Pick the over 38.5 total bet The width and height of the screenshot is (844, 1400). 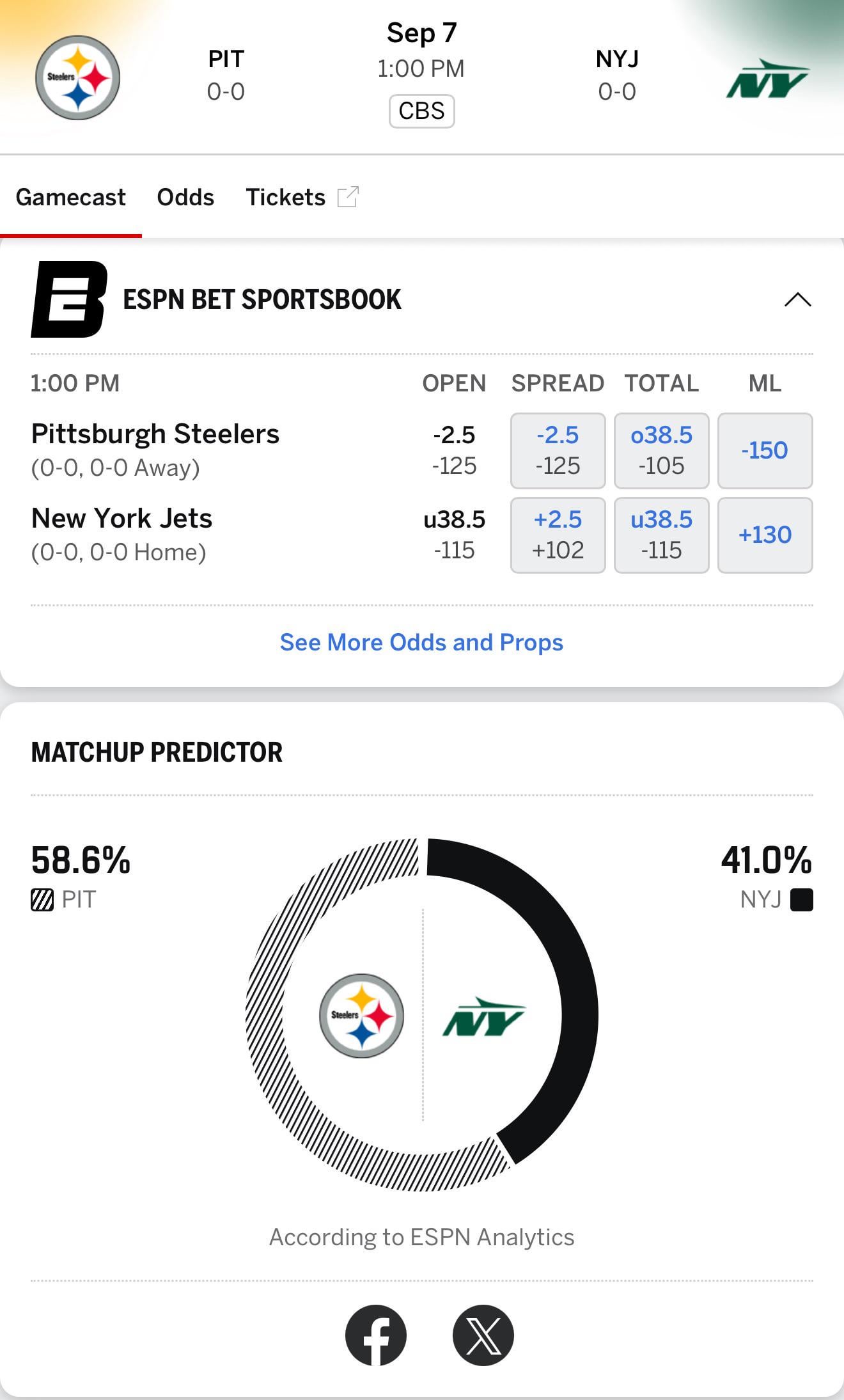pyautogui.click(x=661, y=450)
